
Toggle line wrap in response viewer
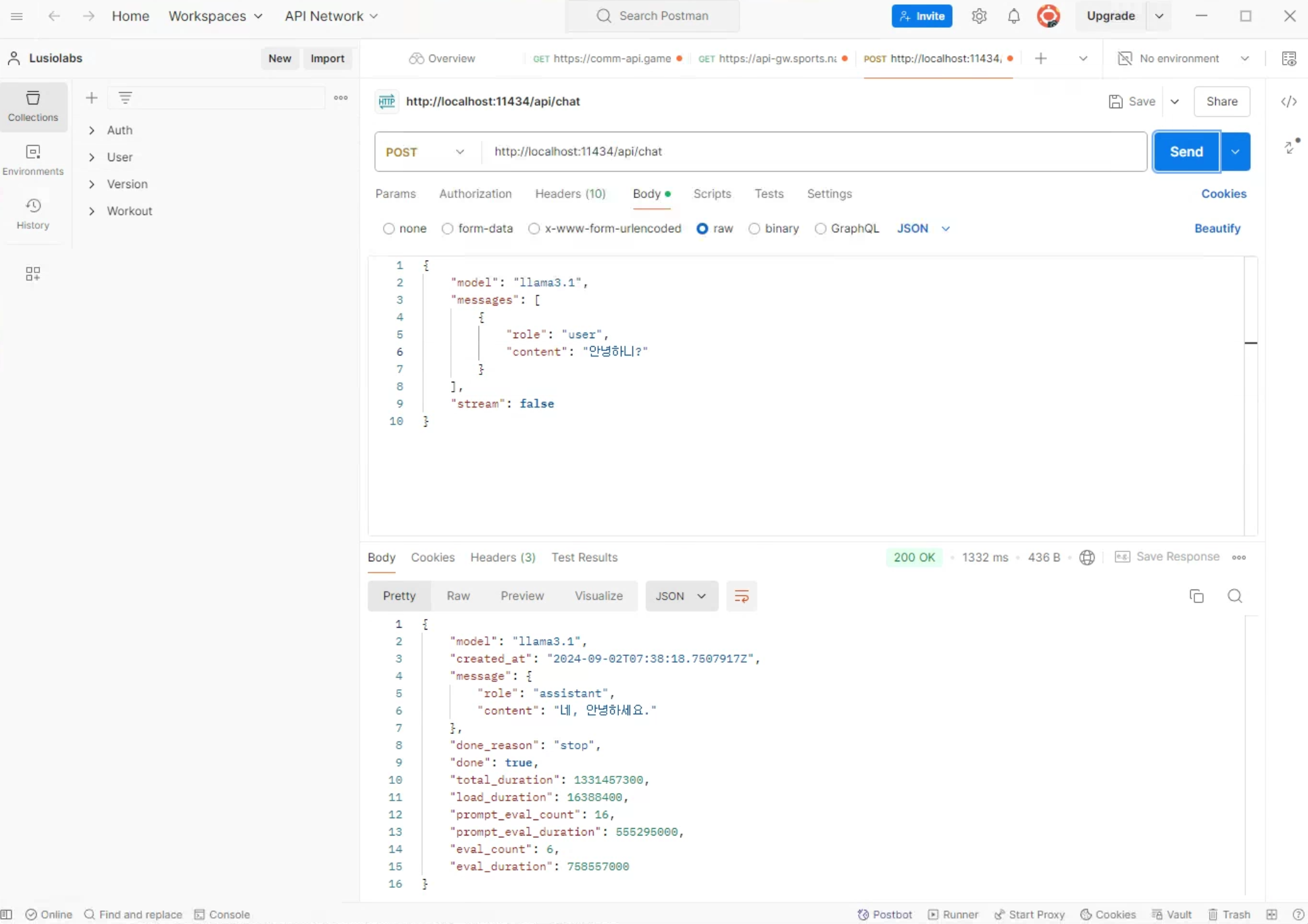(741, 596)
